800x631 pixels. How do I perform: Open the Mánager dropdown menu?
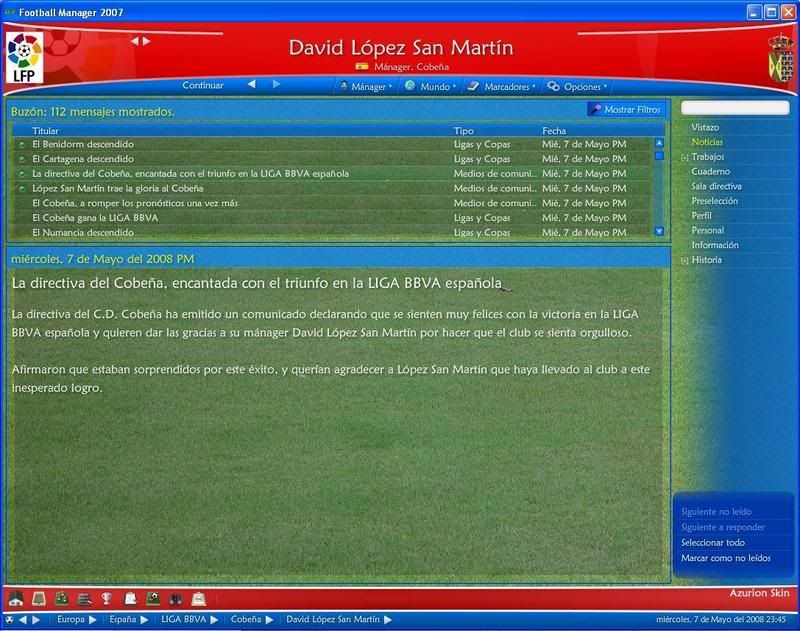pyautogui.click(x=366, y=86)
